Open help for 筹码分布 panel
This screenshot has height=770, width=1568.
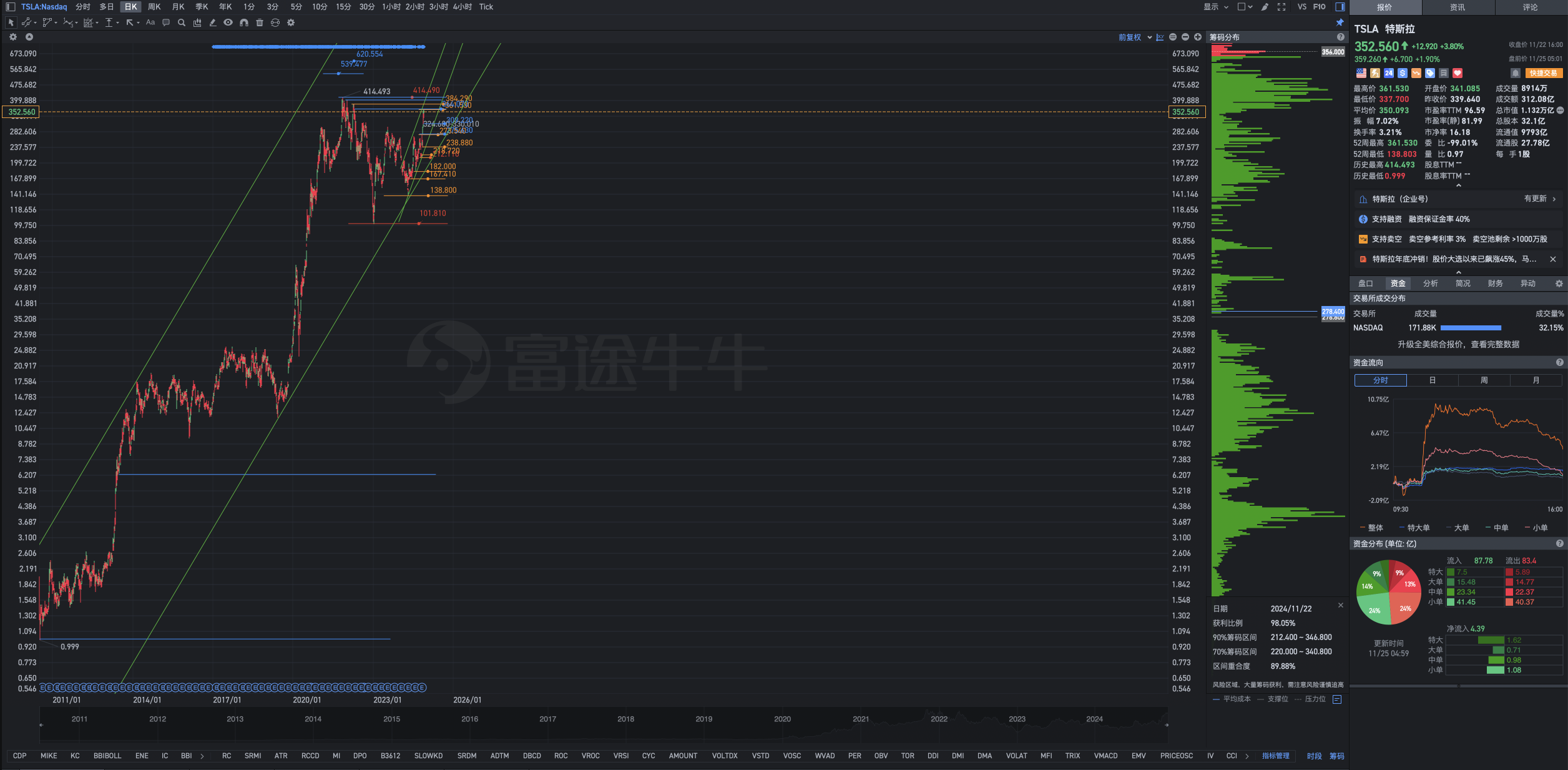point(1340,37)
